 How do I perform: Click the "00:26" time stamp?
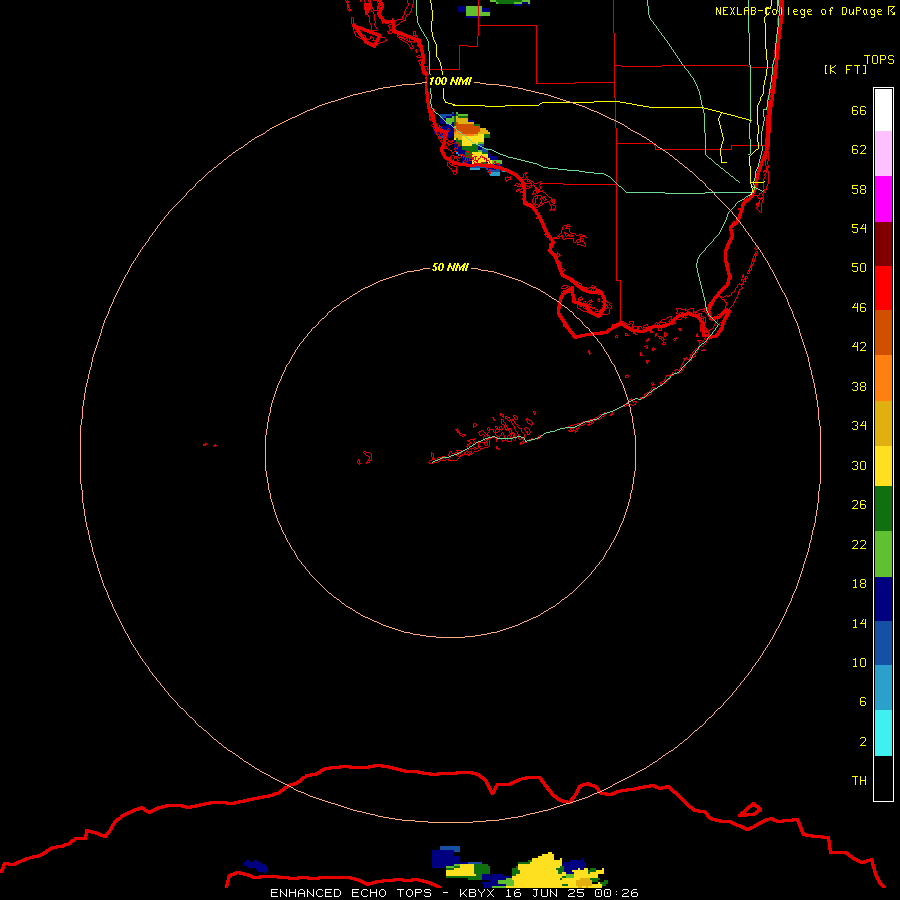tap(617, 893)
